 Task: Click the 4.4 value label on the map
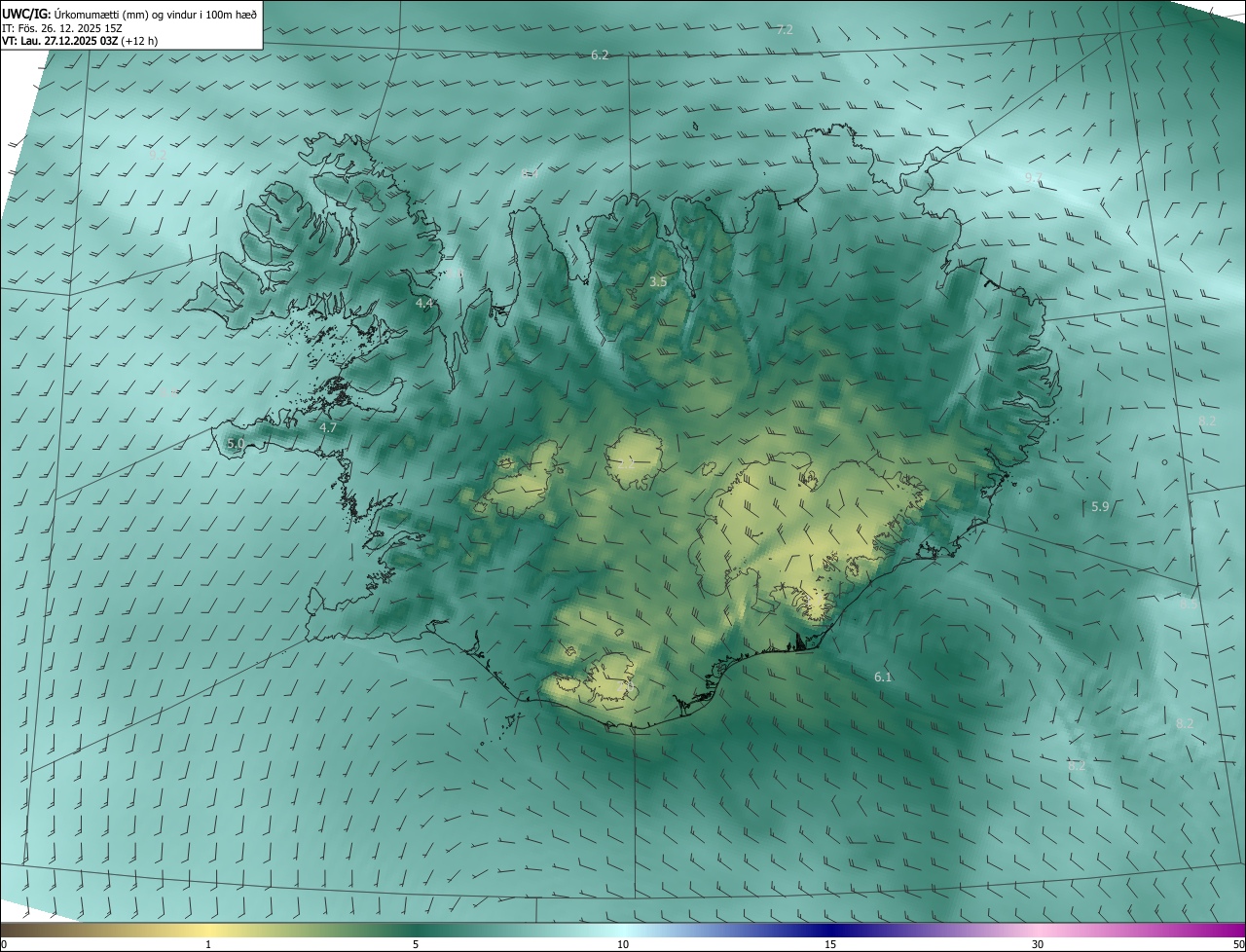(x=424, y=304)
